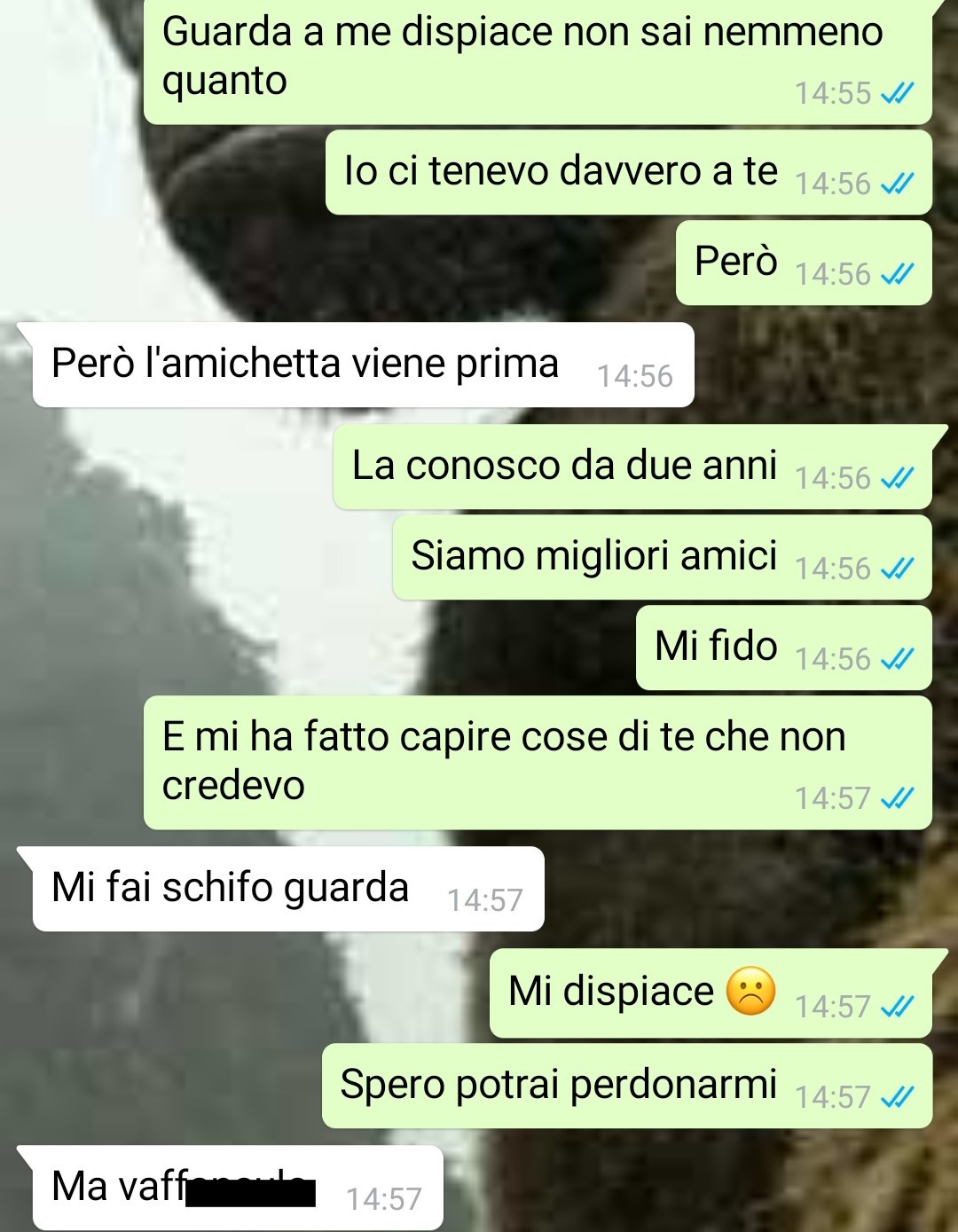Tap 14:57 timestamp on 'Mi fai schifo guarda'
Screen dimensions: 958x1232
(x=484, y=900)
